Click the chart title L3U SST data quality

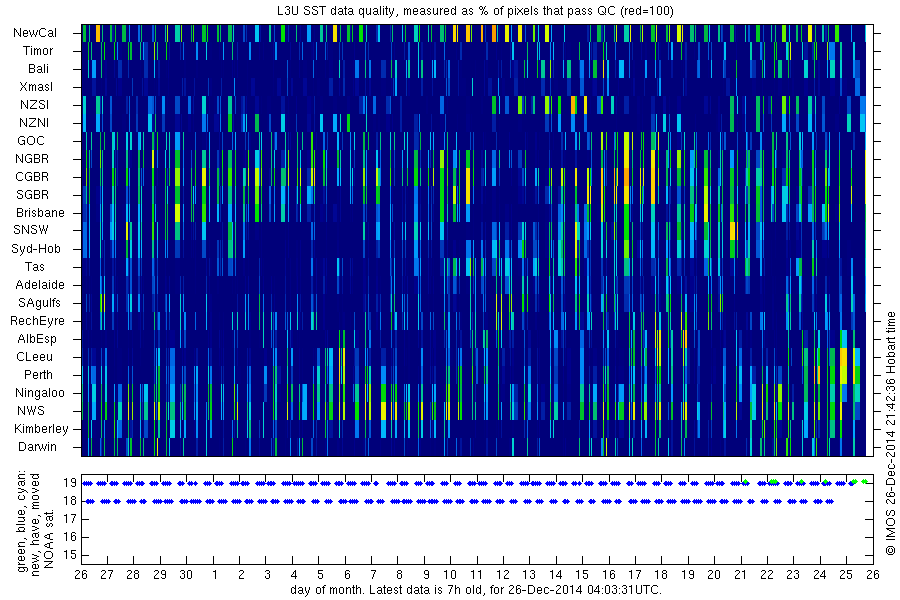(477, 11)
